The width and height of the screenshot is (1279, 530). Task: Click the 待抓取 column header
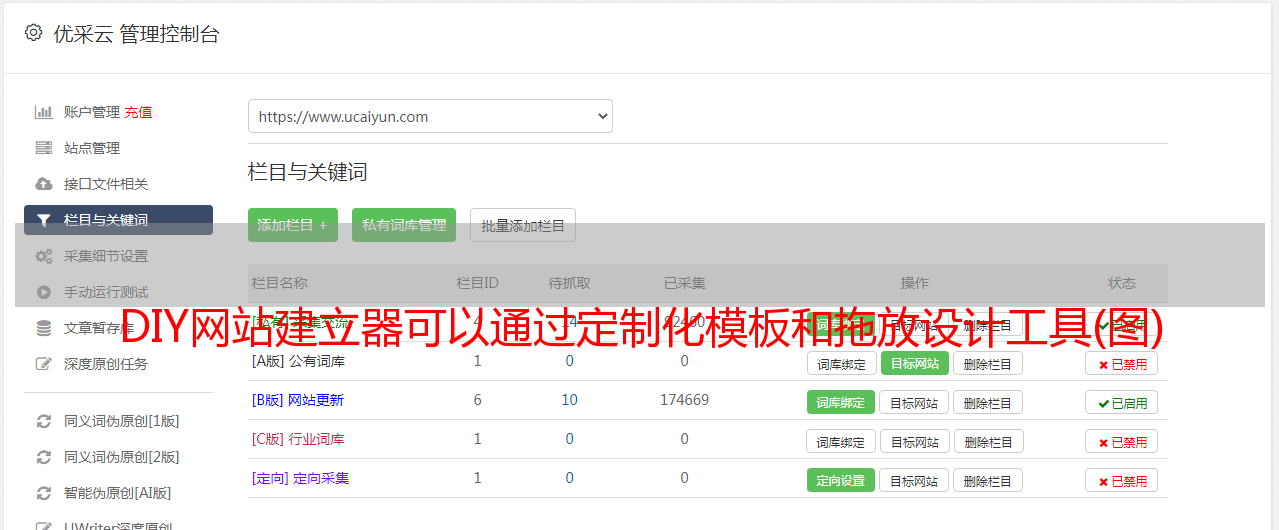tap(569, 283)
